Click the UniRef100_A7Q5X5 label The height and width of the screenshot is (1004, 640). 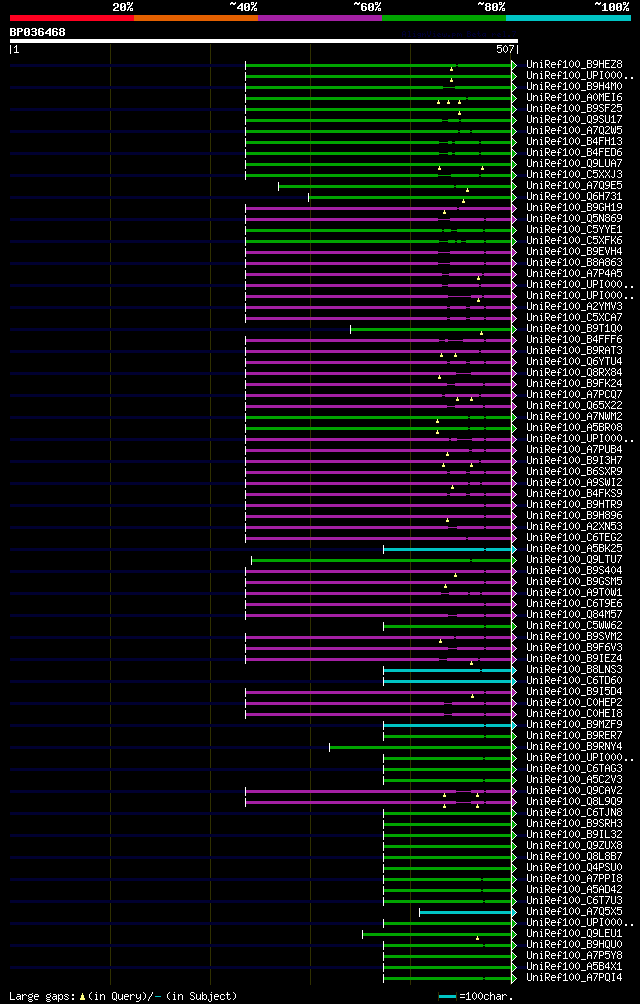pos(574,912)
